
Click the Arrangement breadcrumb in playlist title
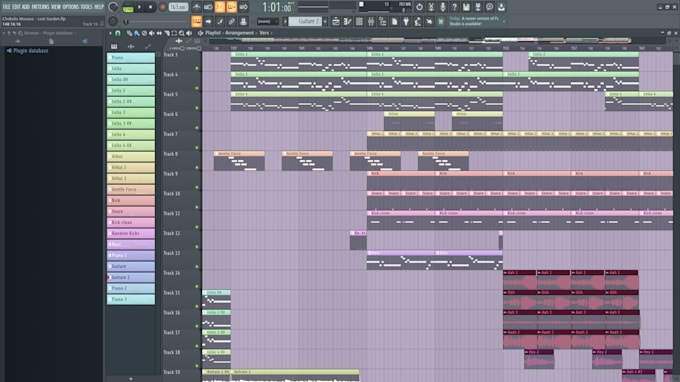(239, 33)
